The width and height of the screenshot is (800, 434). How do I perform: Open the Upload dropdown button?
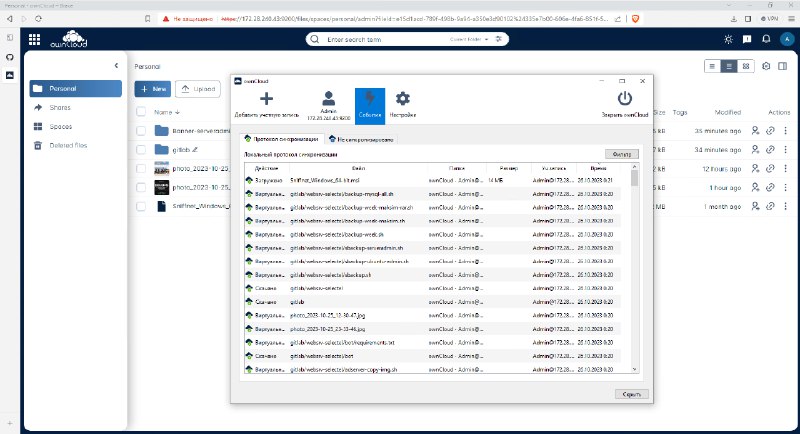[198, 89]
